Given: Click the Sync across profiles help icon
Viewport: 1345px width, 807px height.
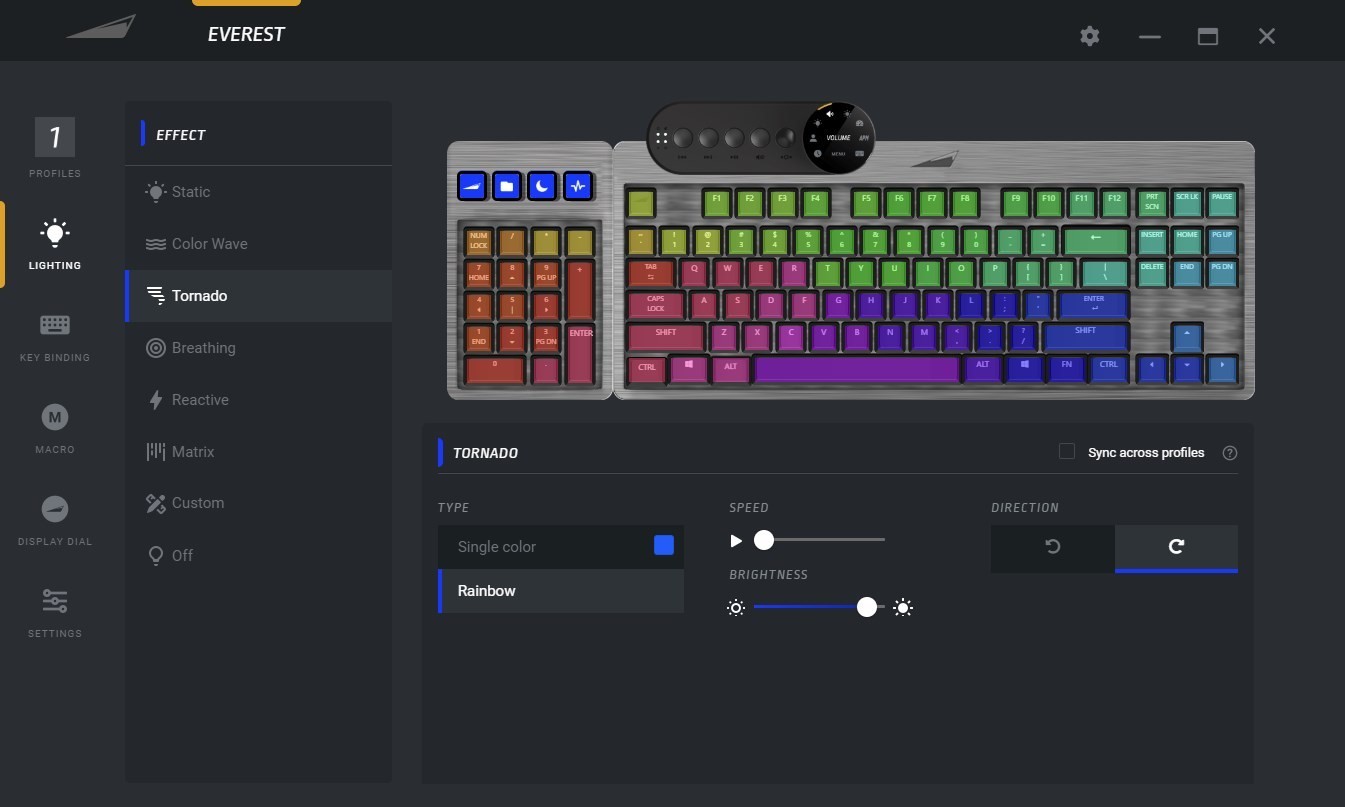Looking at the screenshot, I should (x=1230, y=453).
